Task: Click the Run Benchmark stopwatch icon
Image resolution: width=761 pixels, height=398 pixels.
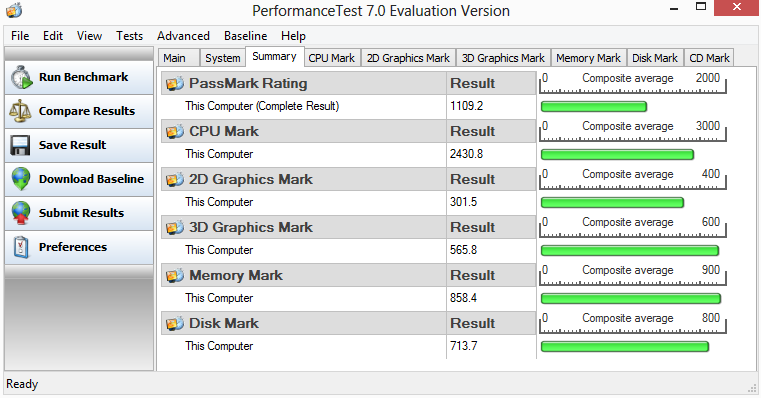Action: click(21, 77)
